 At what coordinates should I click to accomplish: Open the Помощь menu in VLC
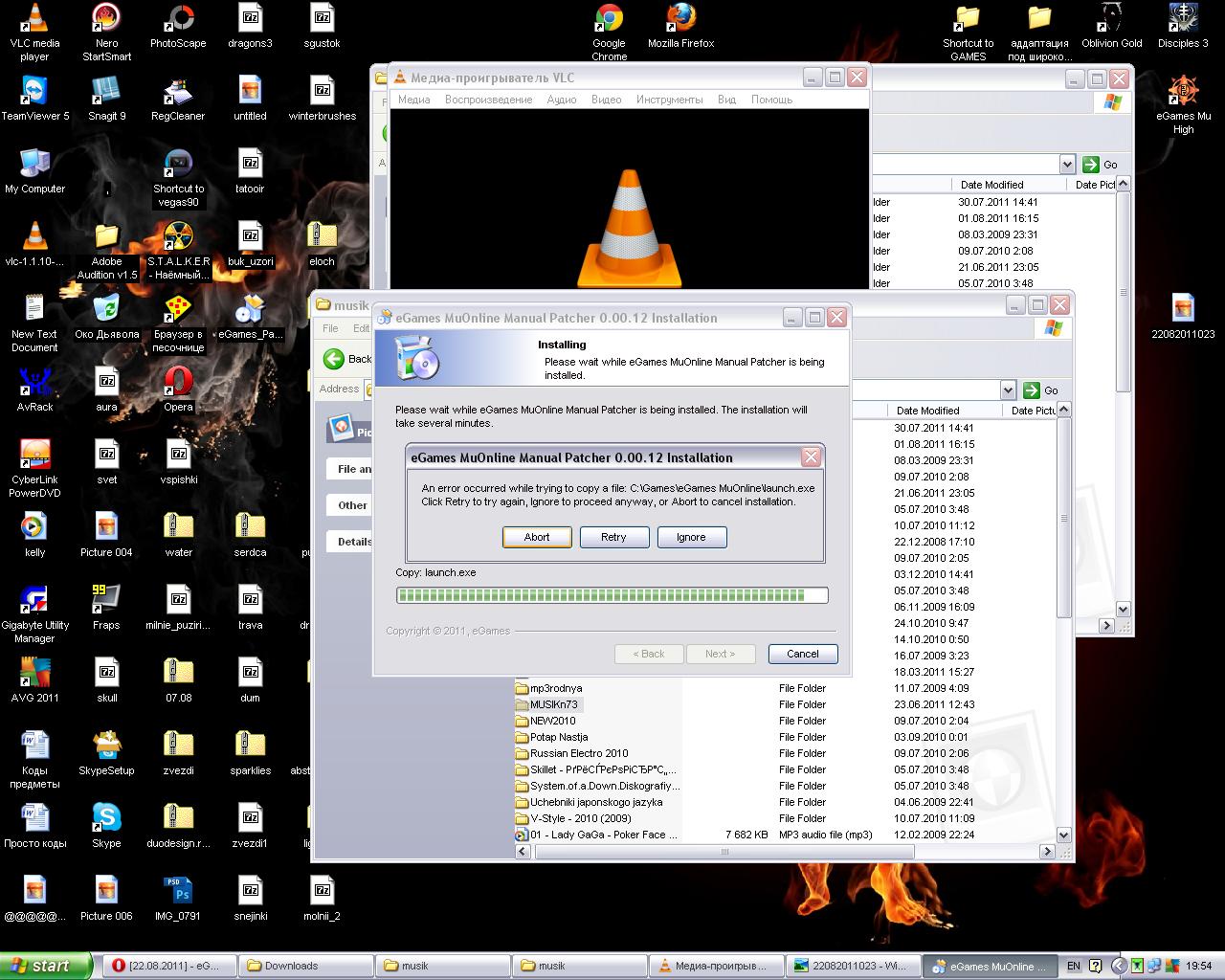(x=771, y=100)
